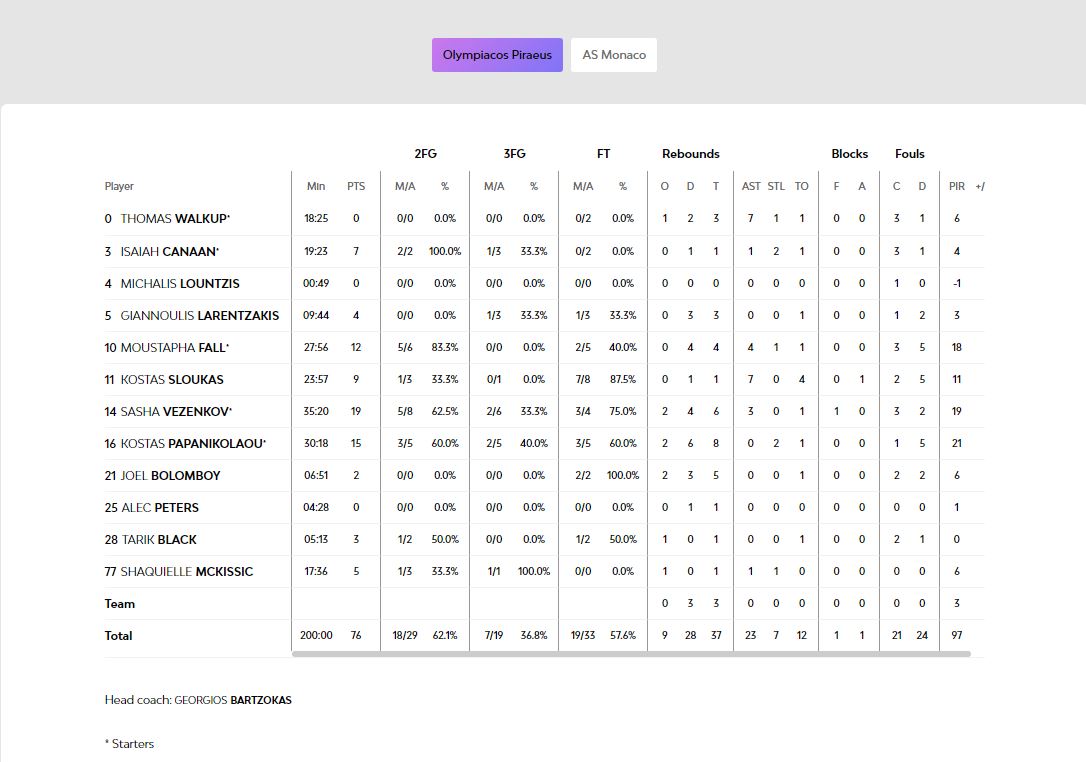Click the Rebounds group header
The image size is (1086, 762).
(x=691, y=154)
